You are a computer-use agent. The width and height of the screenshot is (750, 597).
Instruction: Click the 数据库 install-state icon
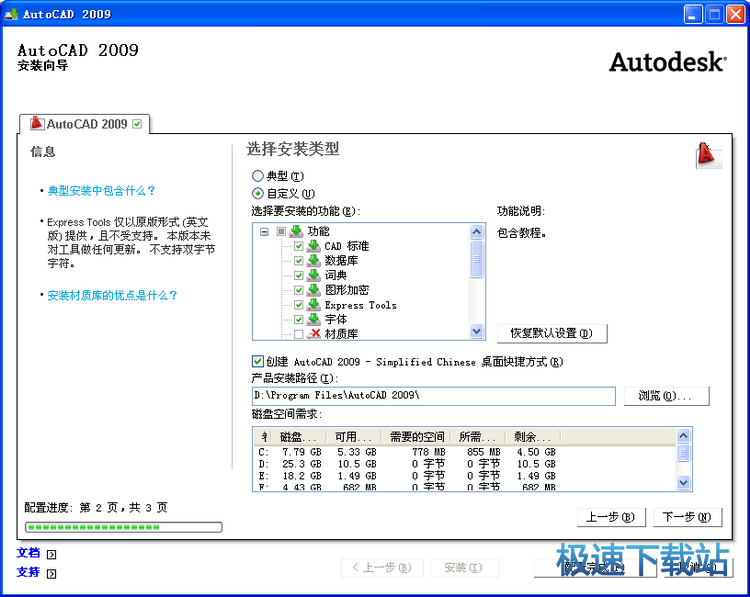coord(314,261)
